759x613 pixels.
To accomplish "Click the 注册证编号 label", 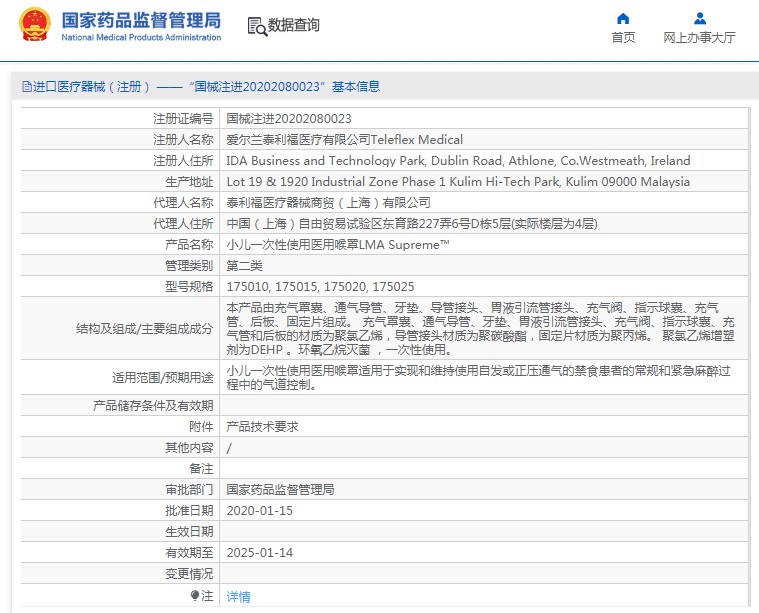I will [183, 119].
